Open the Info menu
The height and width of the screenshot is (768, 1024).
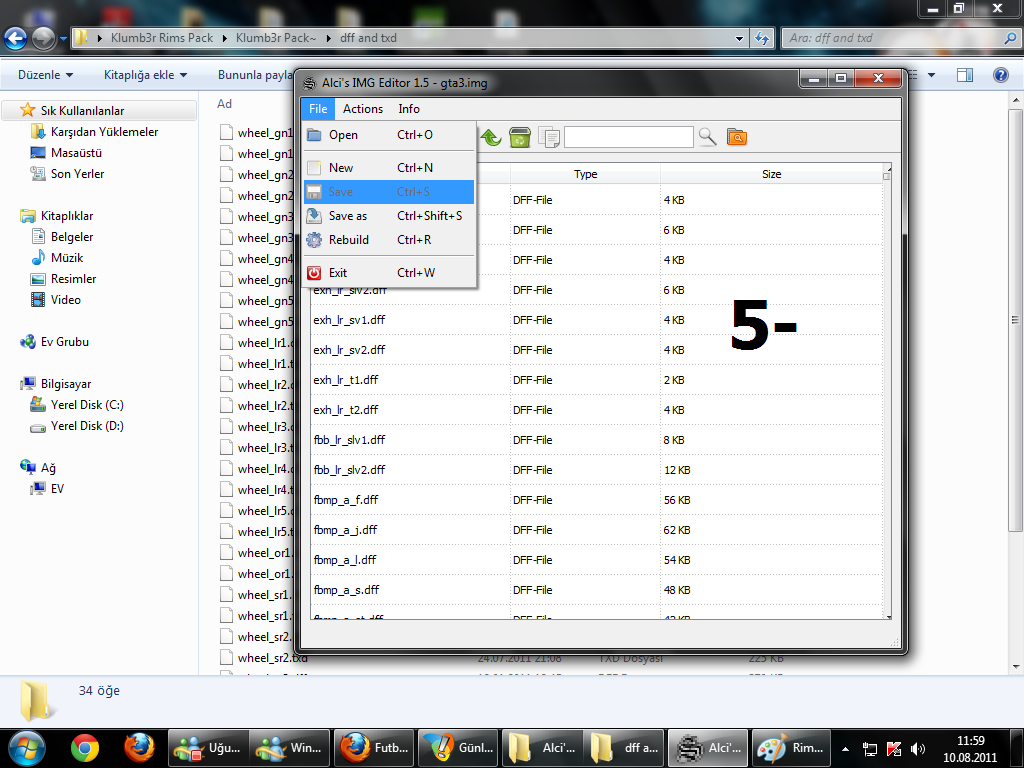coord(409,109)
